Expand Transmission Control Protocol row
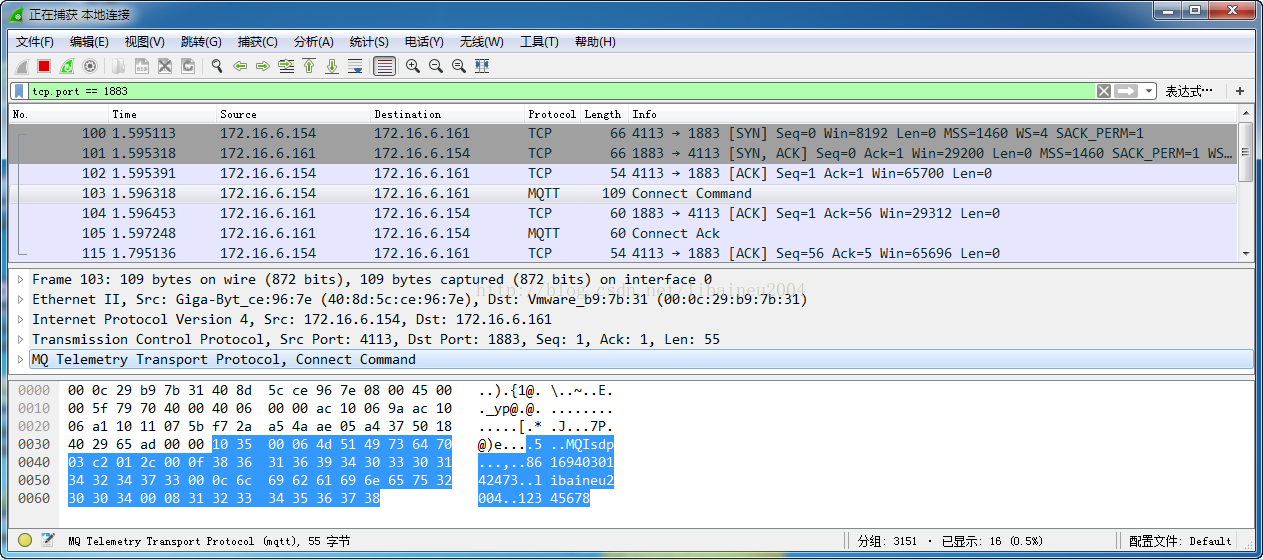The width and height of the screenshot is (1263, 559). [x=21, y=339]
